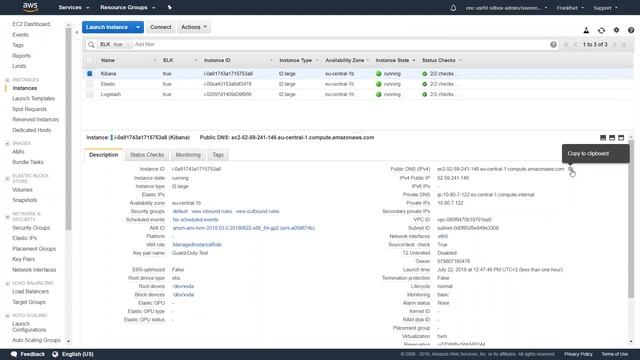Sort by the Instance ID column header

[217, 60]
